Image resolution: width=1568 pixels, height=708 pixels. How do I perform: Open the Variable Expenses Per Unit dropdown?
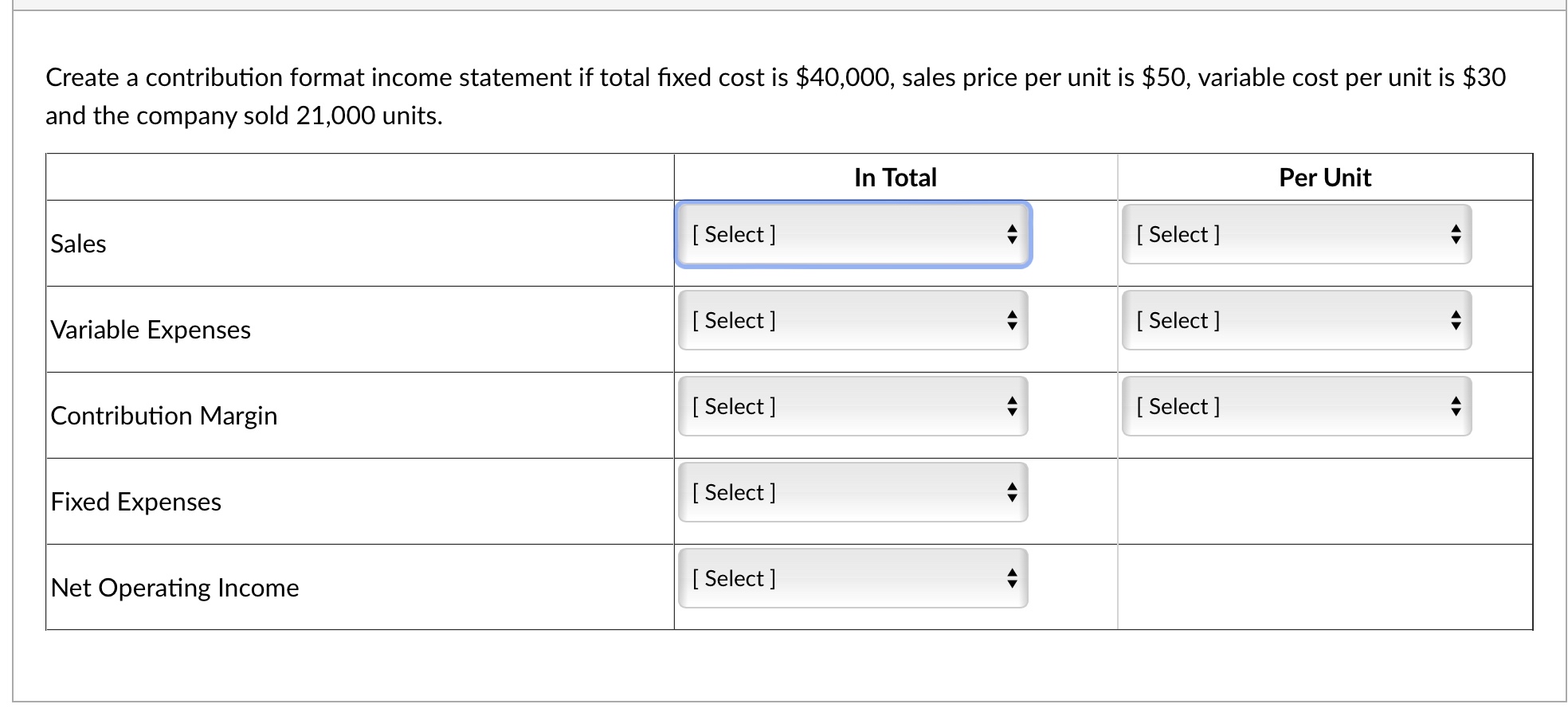point(1296,320)
